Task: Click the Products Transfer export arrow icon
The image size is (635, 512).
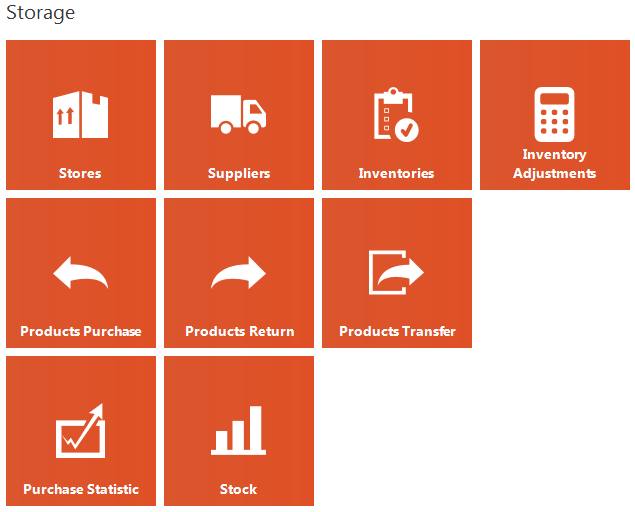Action: [x=396, y=272]
